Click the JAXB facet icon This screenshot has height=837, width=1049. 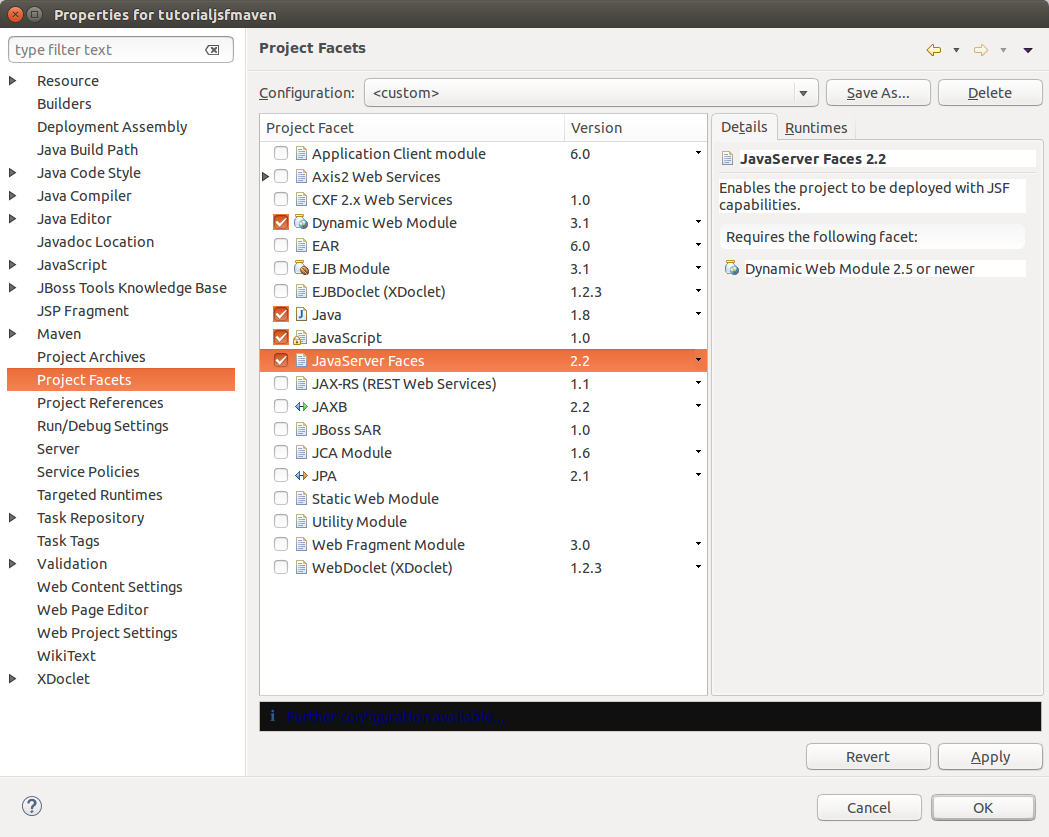pos(301,406)
